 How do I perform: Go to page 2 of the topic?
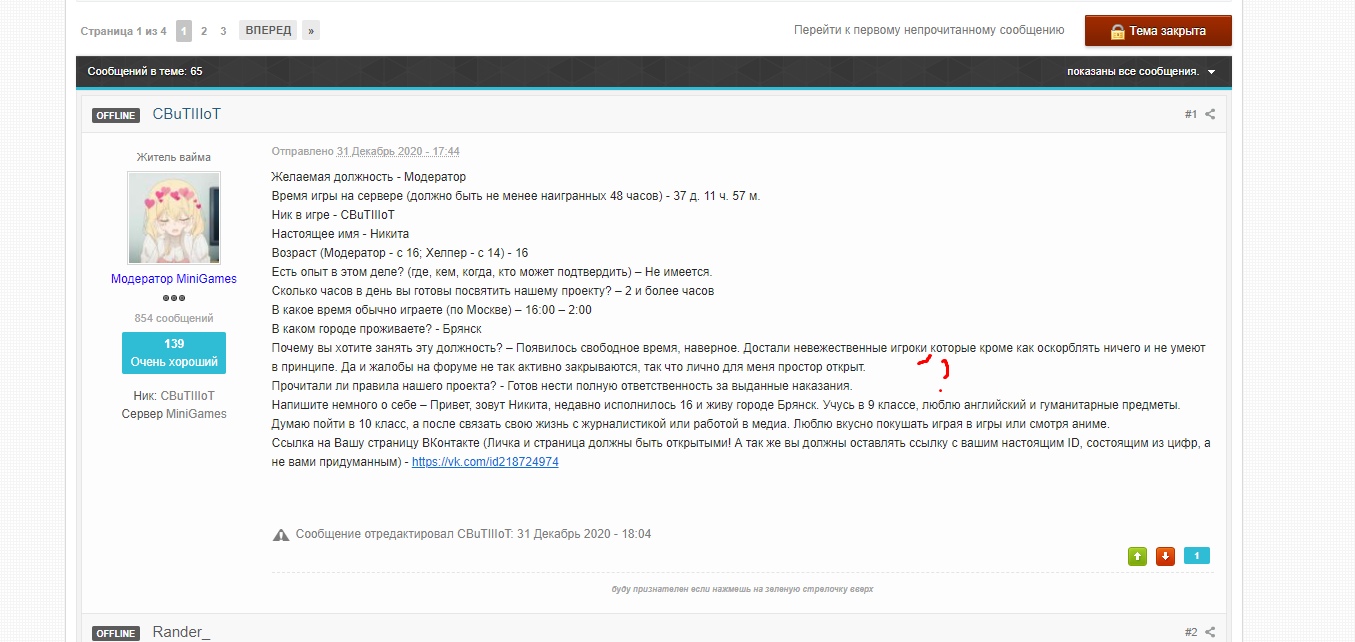(204, 31)
